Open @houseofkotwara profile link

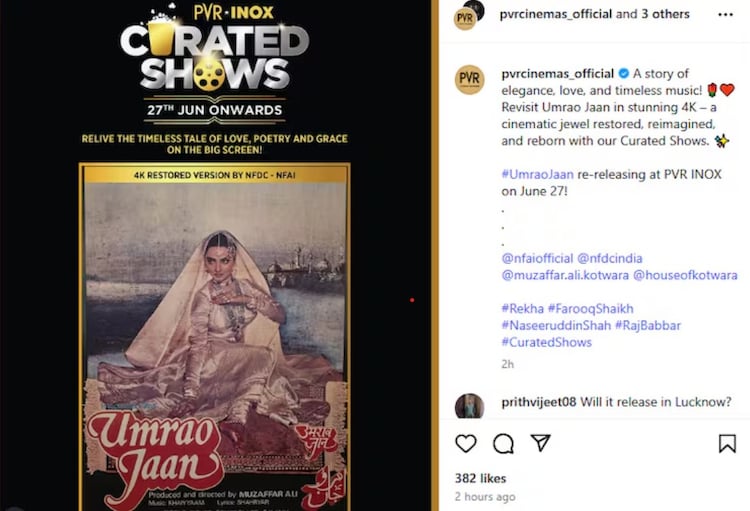coord(685,275)
